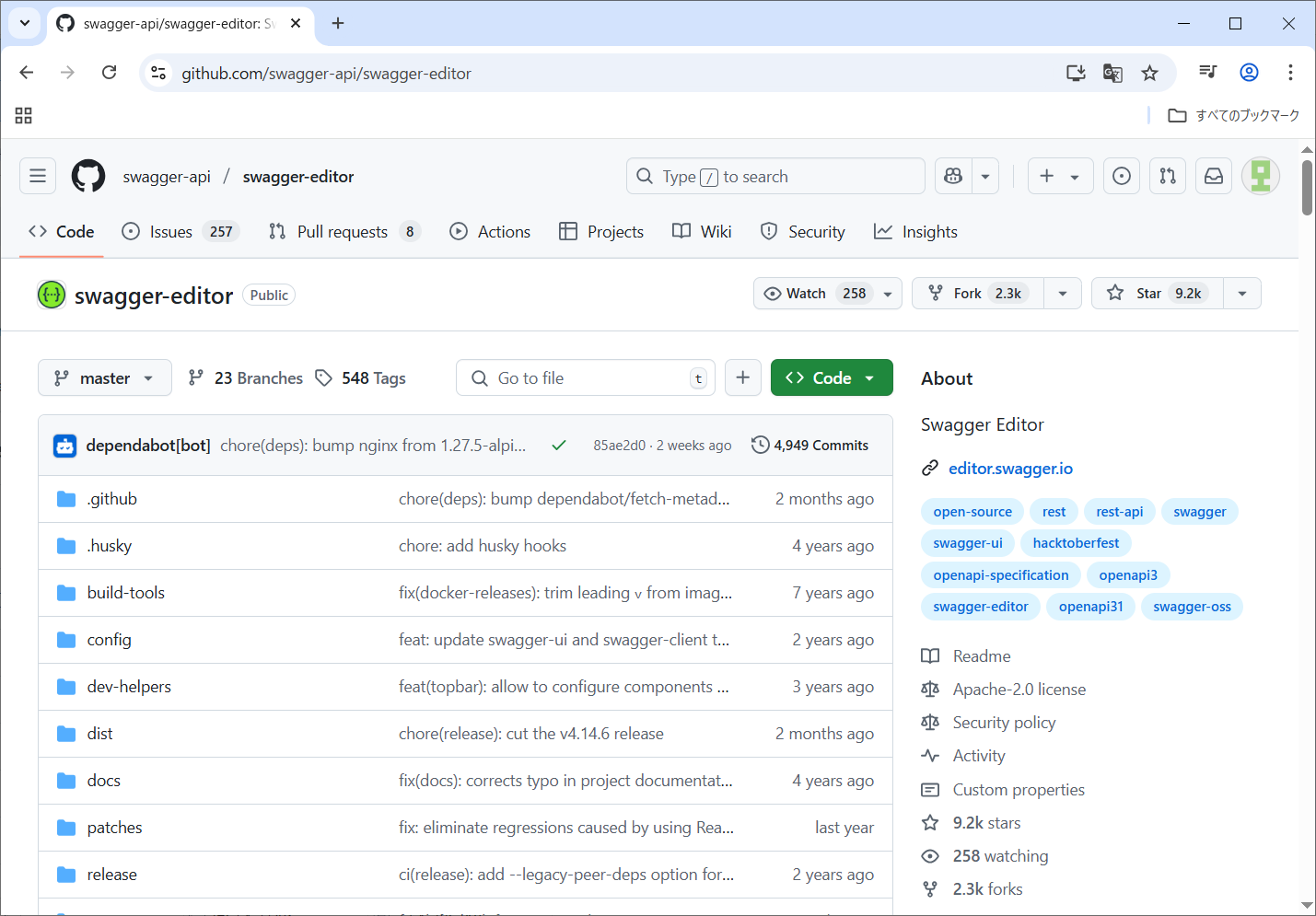1316x916 pixels.
Task: Open issues icon in top header
Action: pos(1122,176)
